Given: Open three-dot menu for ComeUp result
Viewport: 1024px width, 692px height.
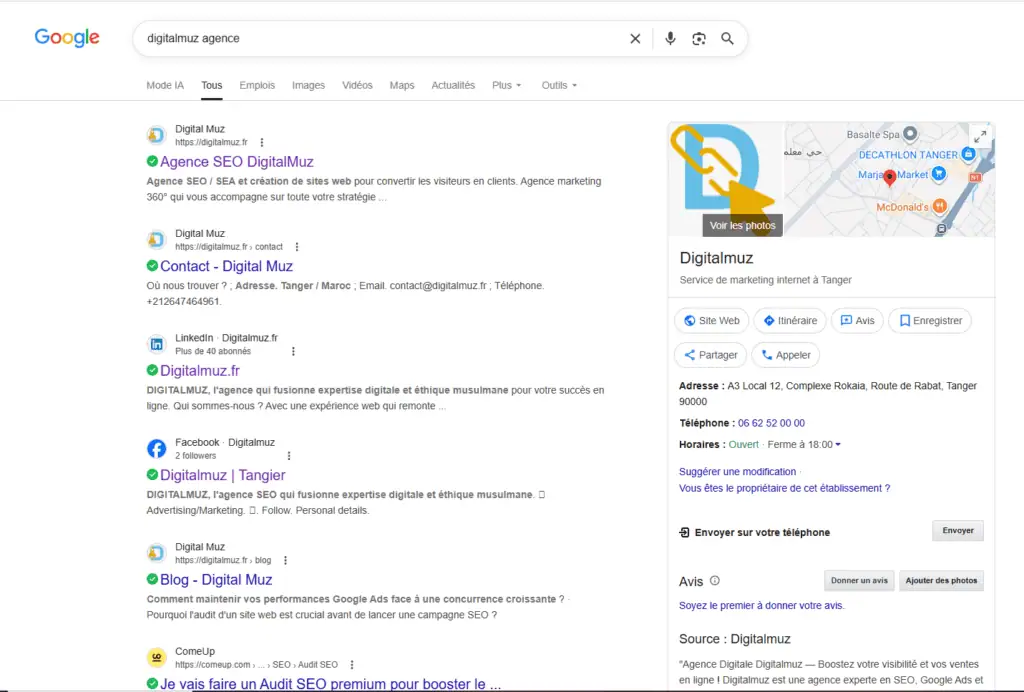Looking at the screenshot, I should pyautogui.click(x=352, y=665).
